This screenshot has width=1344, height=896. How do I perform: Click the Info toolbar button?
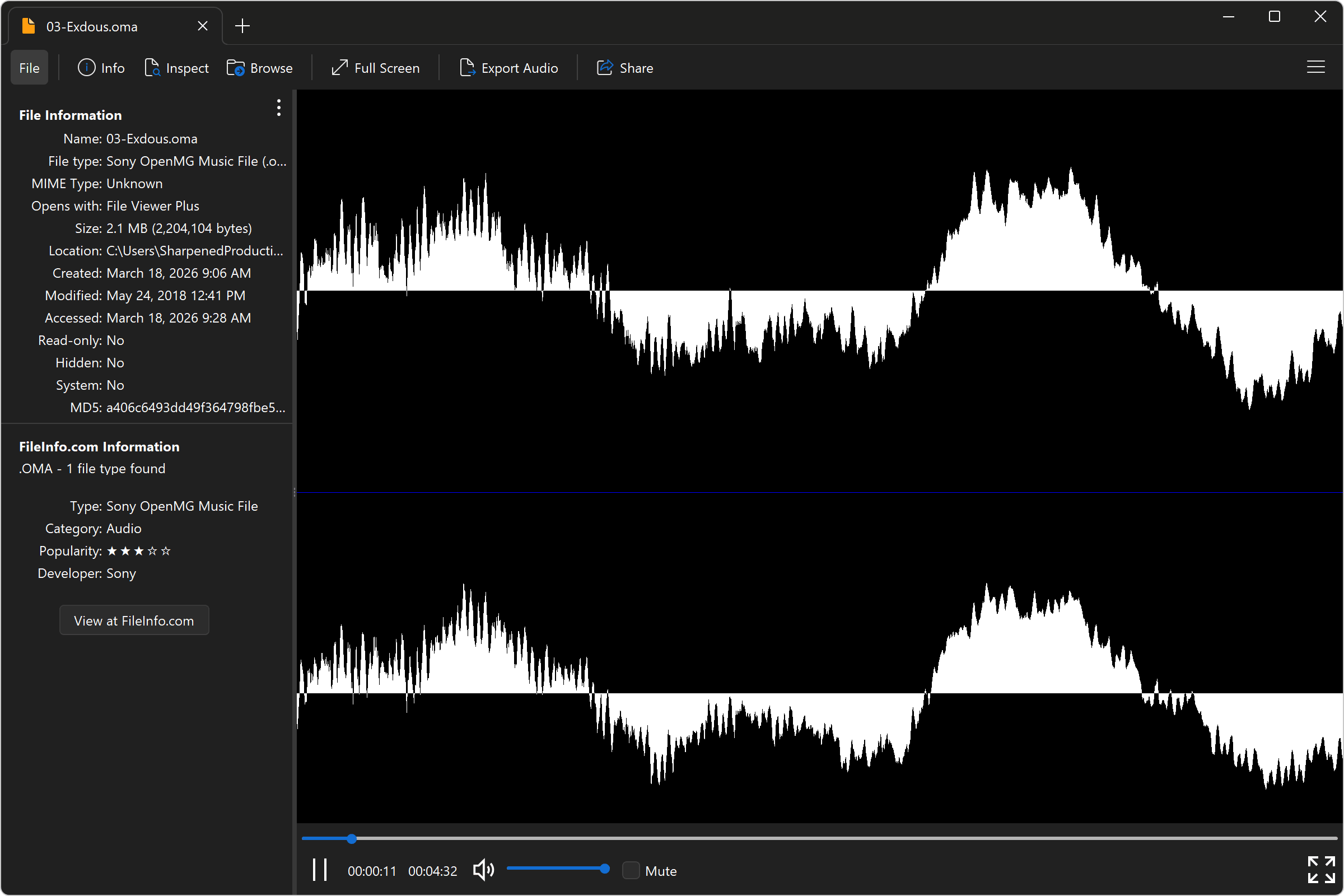point(101,68)
